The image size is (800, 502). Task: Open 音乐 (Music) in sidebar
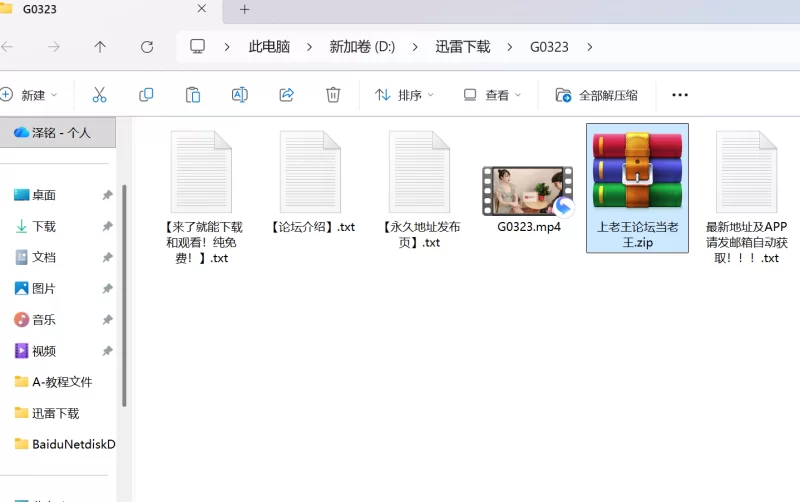[44, 319]
